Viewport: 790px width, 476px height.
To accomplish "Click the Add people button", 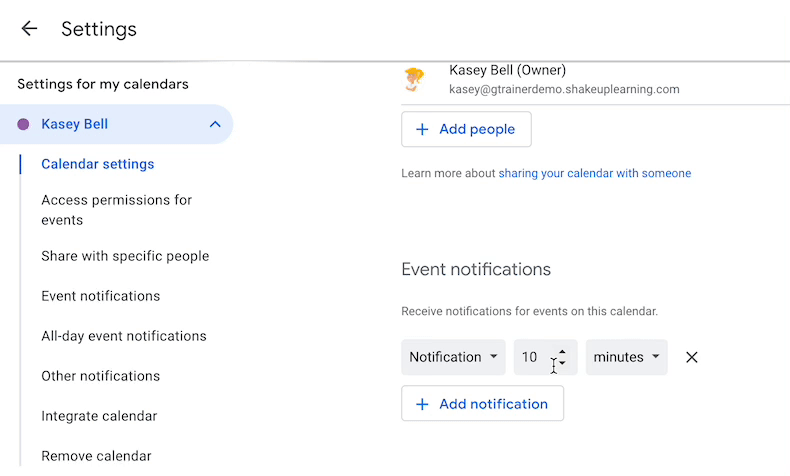I will (x=466, y=129).
